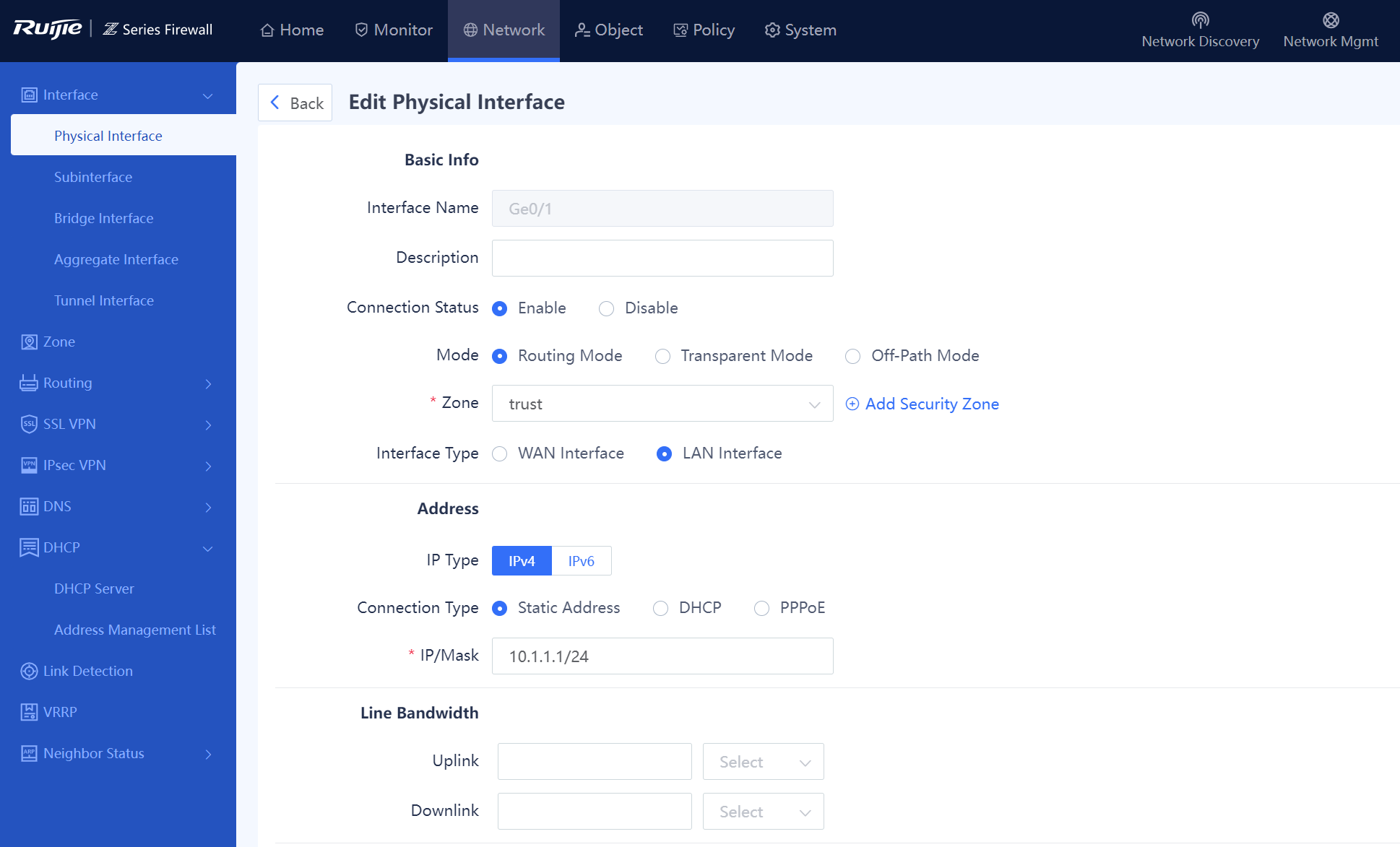Select WAN Interface type

pos(499,453)
